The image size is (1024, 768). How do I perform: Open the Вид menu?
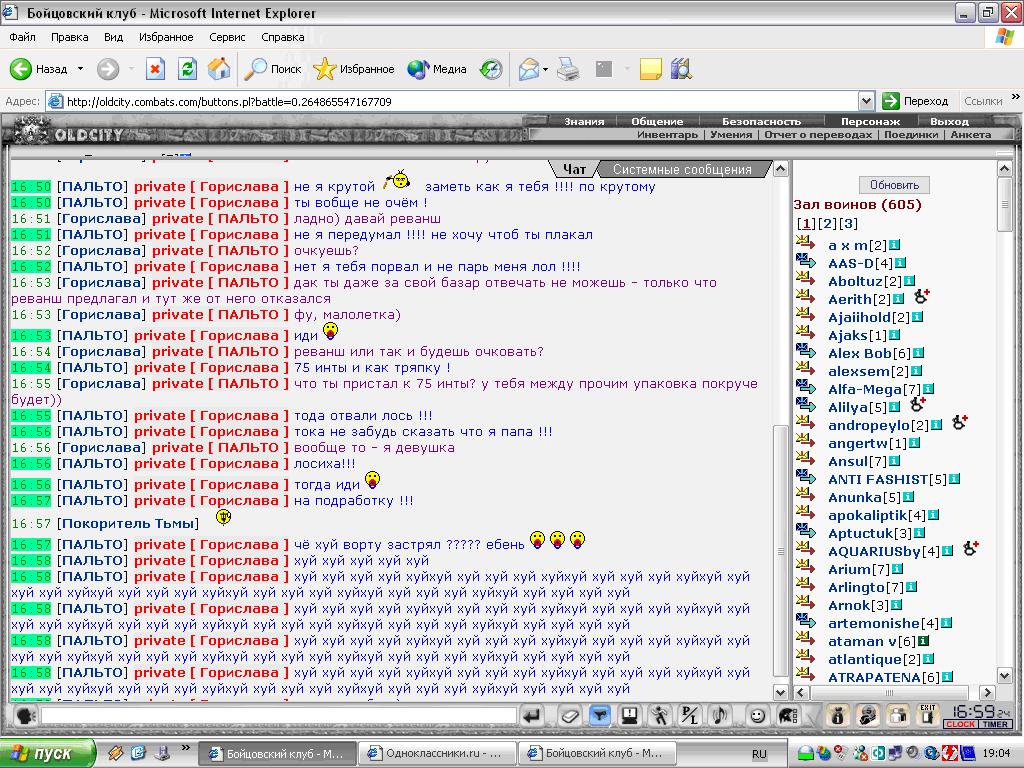(x=114, y=37)
